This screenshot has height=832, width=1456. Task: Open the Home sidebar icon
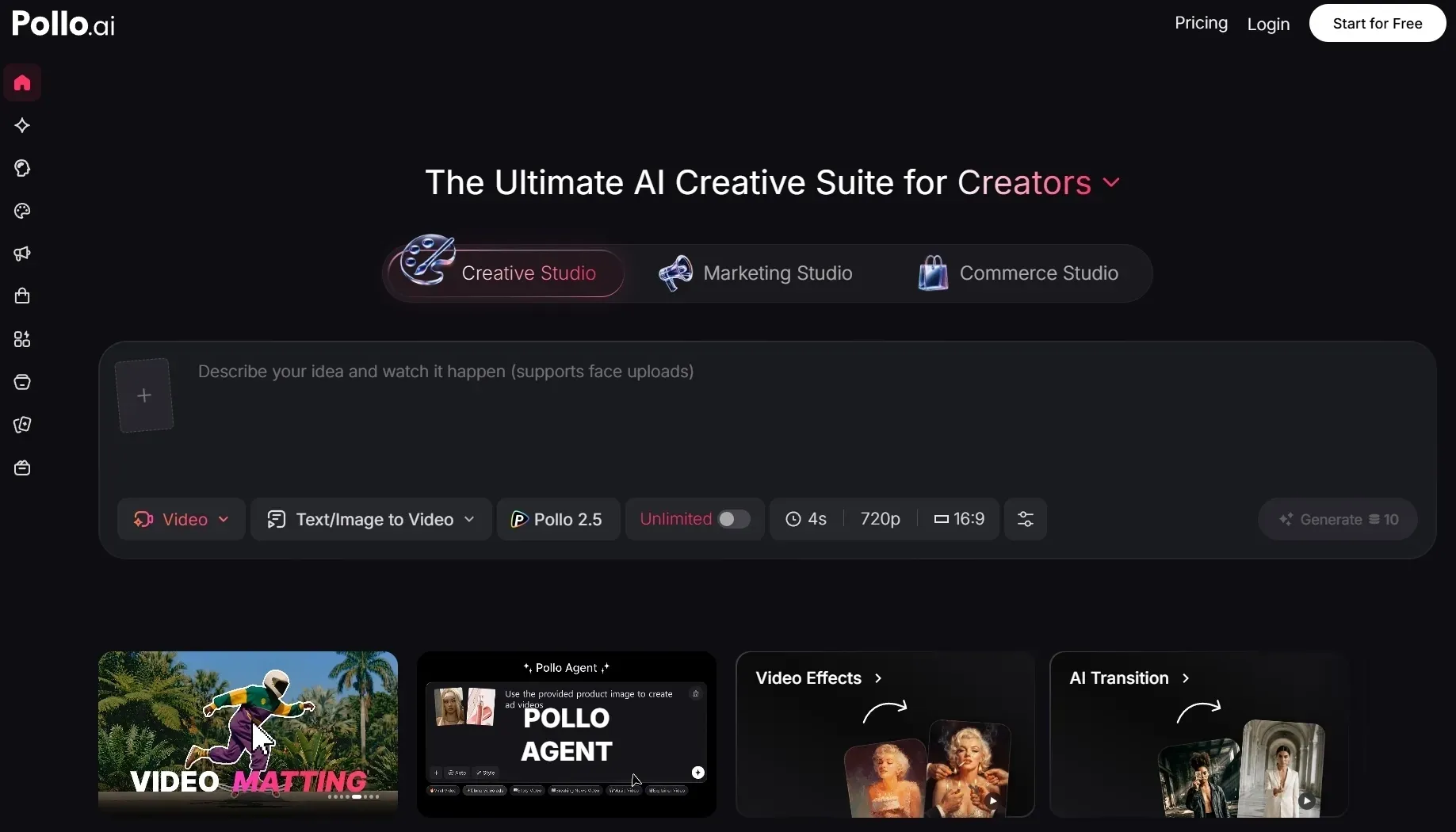(x=22, y=82)
